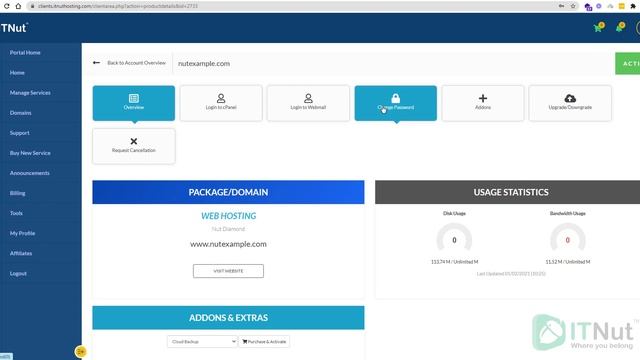Image resolution: width=640 pixels, height=360 pixels.
Task: Click the key icon in address bar
Action: click(562, 6)
